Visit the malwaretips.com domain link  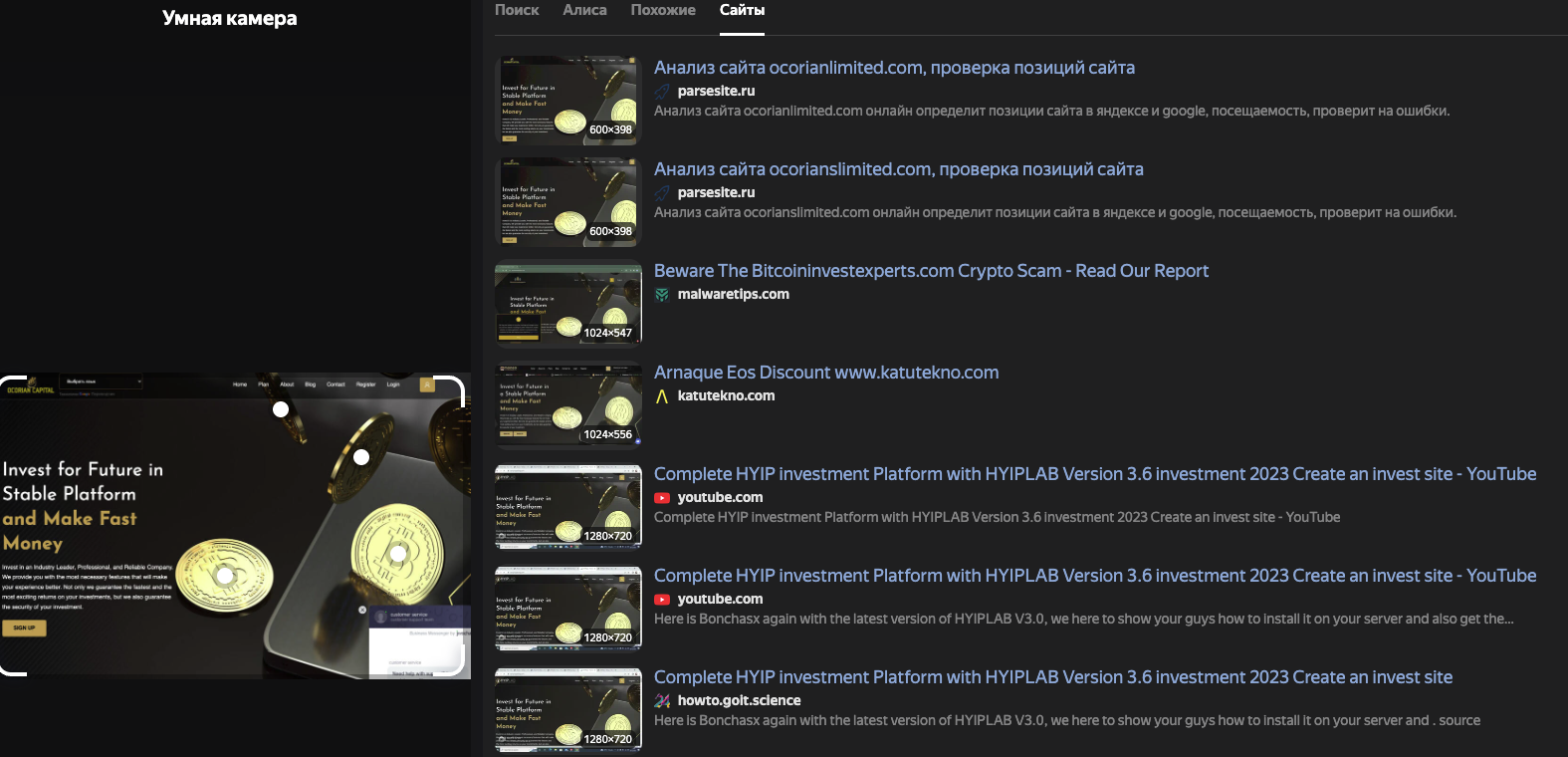[734, 295]
